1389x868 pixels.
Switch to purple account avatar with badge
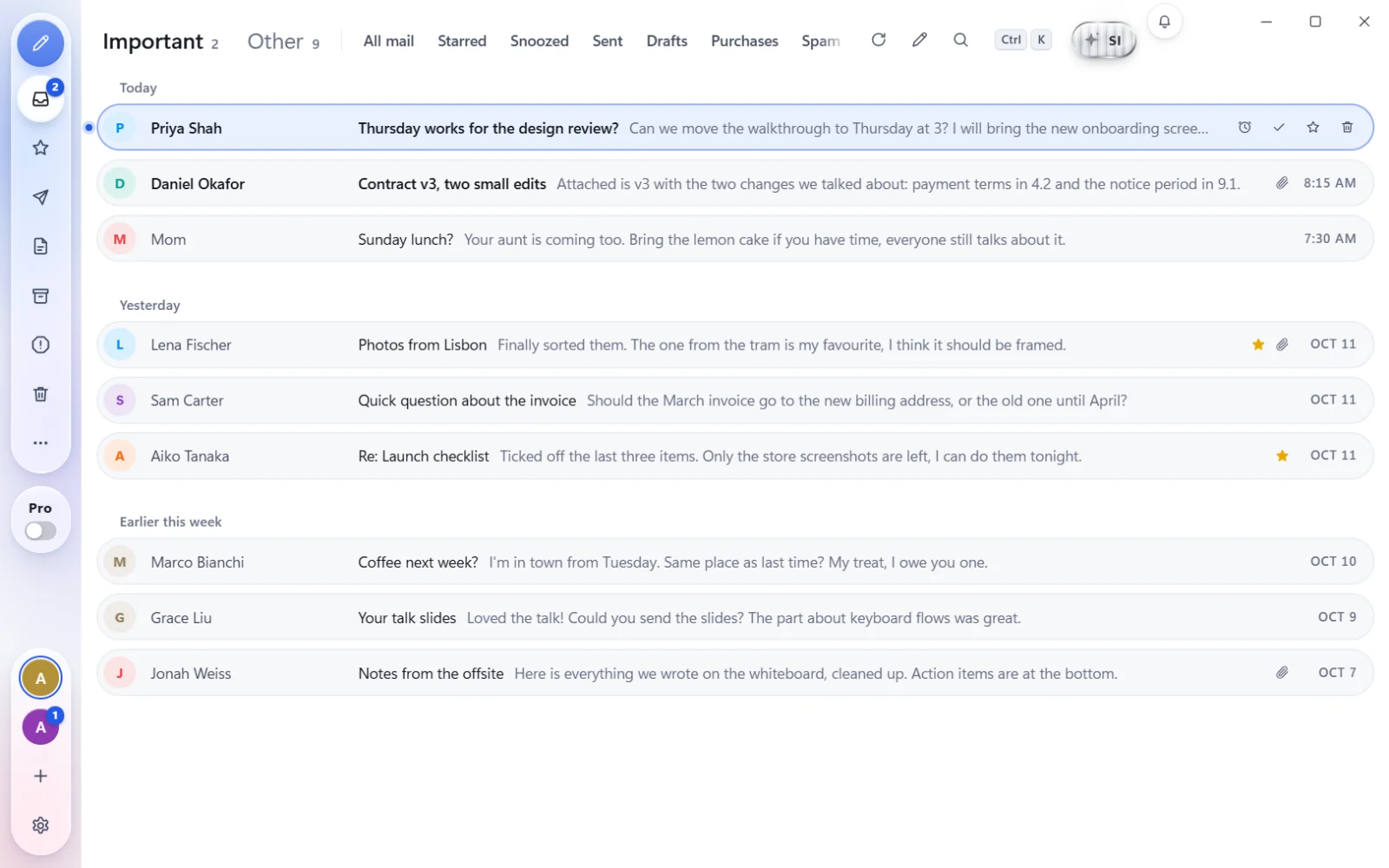(x=40, y=727)
